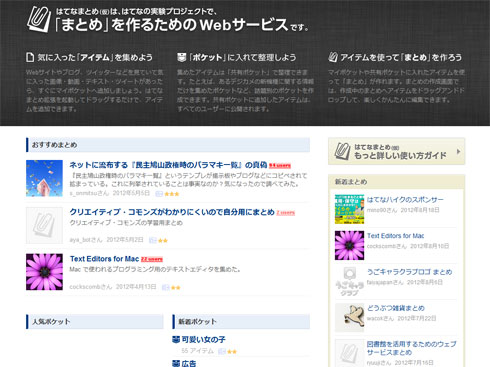Image resolution: width=490 pixels, height=367 pixels.
Task: Open the s_onmitsuさん user link
Action: (89, 193)
